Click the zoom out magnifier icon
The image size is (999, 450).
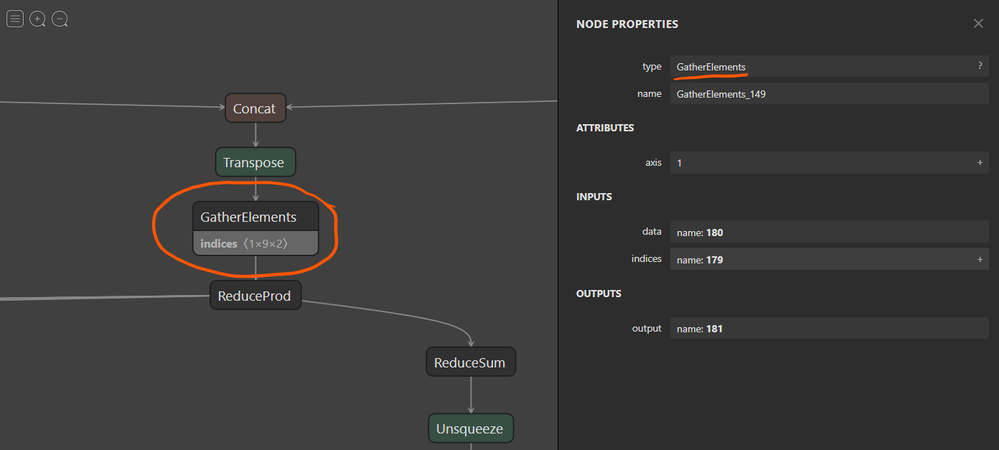[60, 19]
